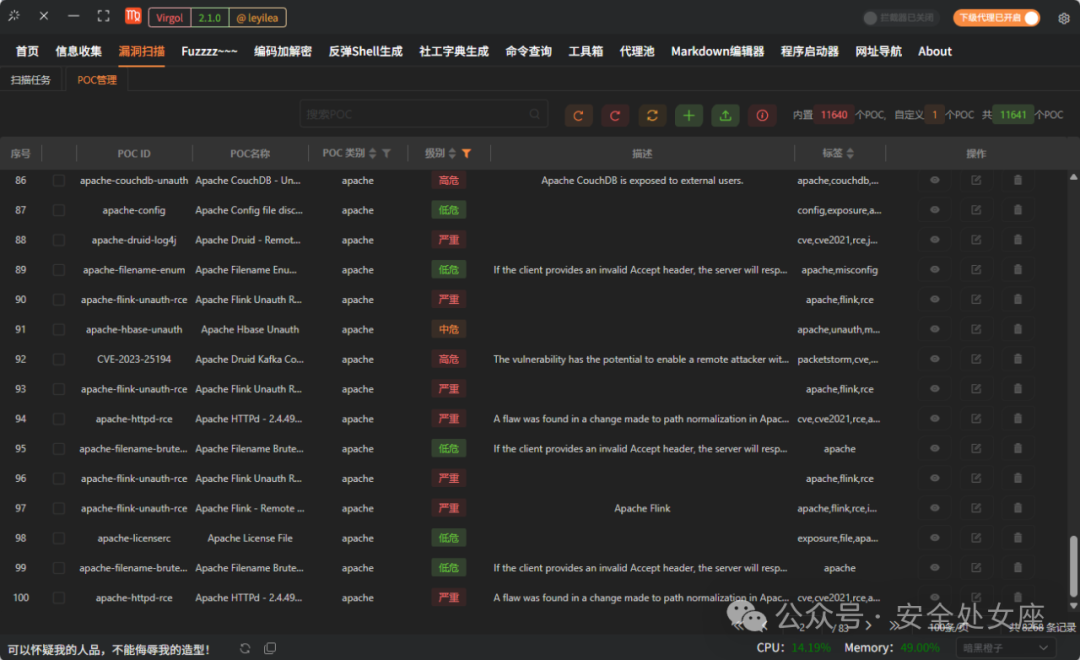Screen dimensions: 1080x660
Task: Click the table vertical scrollbar thumb
Action: (1074, 566)
